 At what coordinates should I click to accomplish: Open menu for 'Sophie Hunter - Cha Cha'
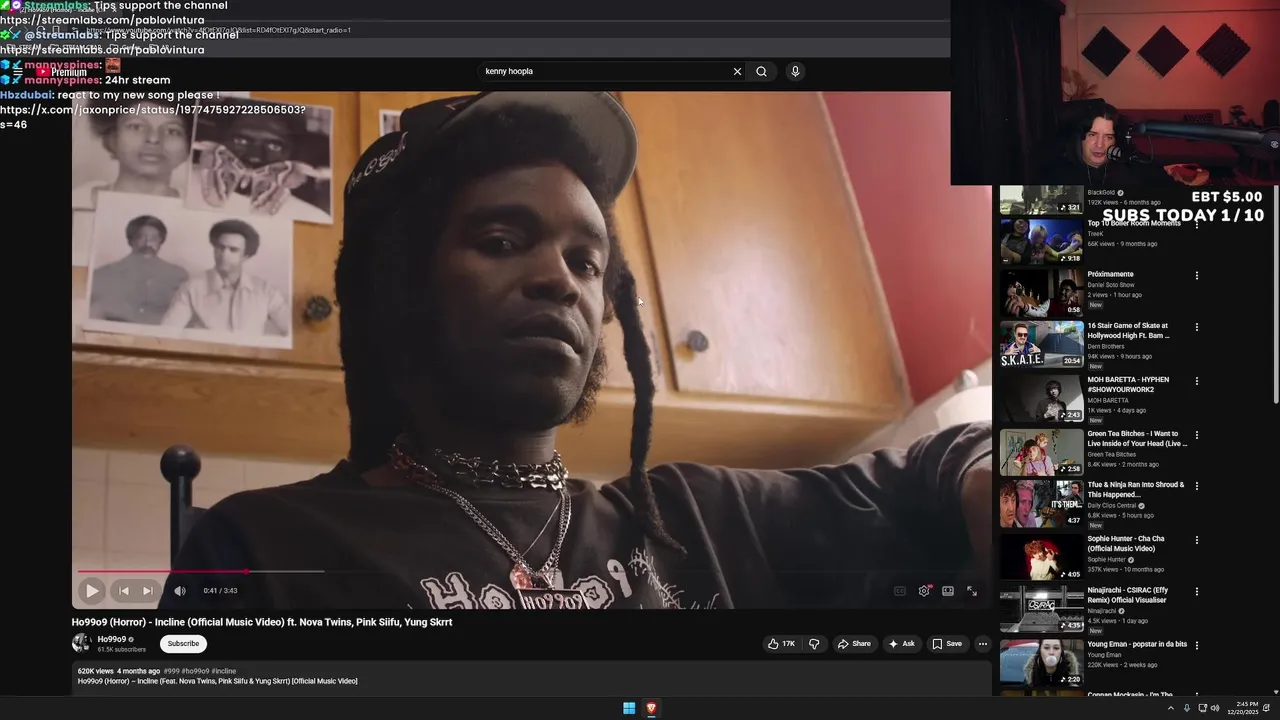(1196, 540)
